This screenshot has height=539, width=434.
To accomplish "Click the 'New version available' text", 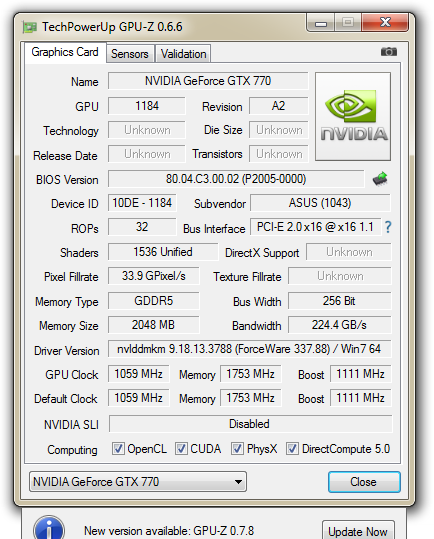I will click(x=169, y=531).
